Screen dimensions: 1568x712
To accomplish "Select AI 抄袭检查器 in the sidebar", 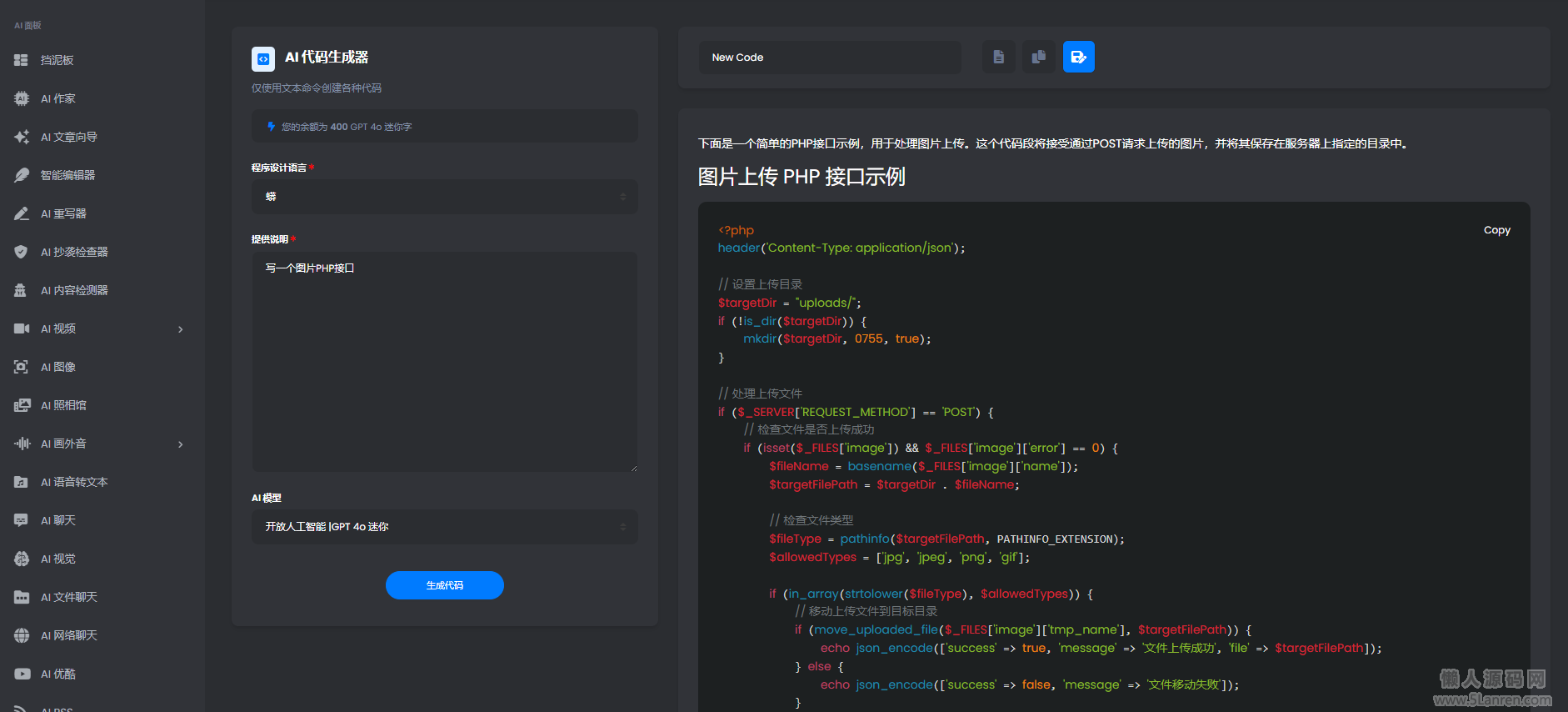I will [74, 252].
